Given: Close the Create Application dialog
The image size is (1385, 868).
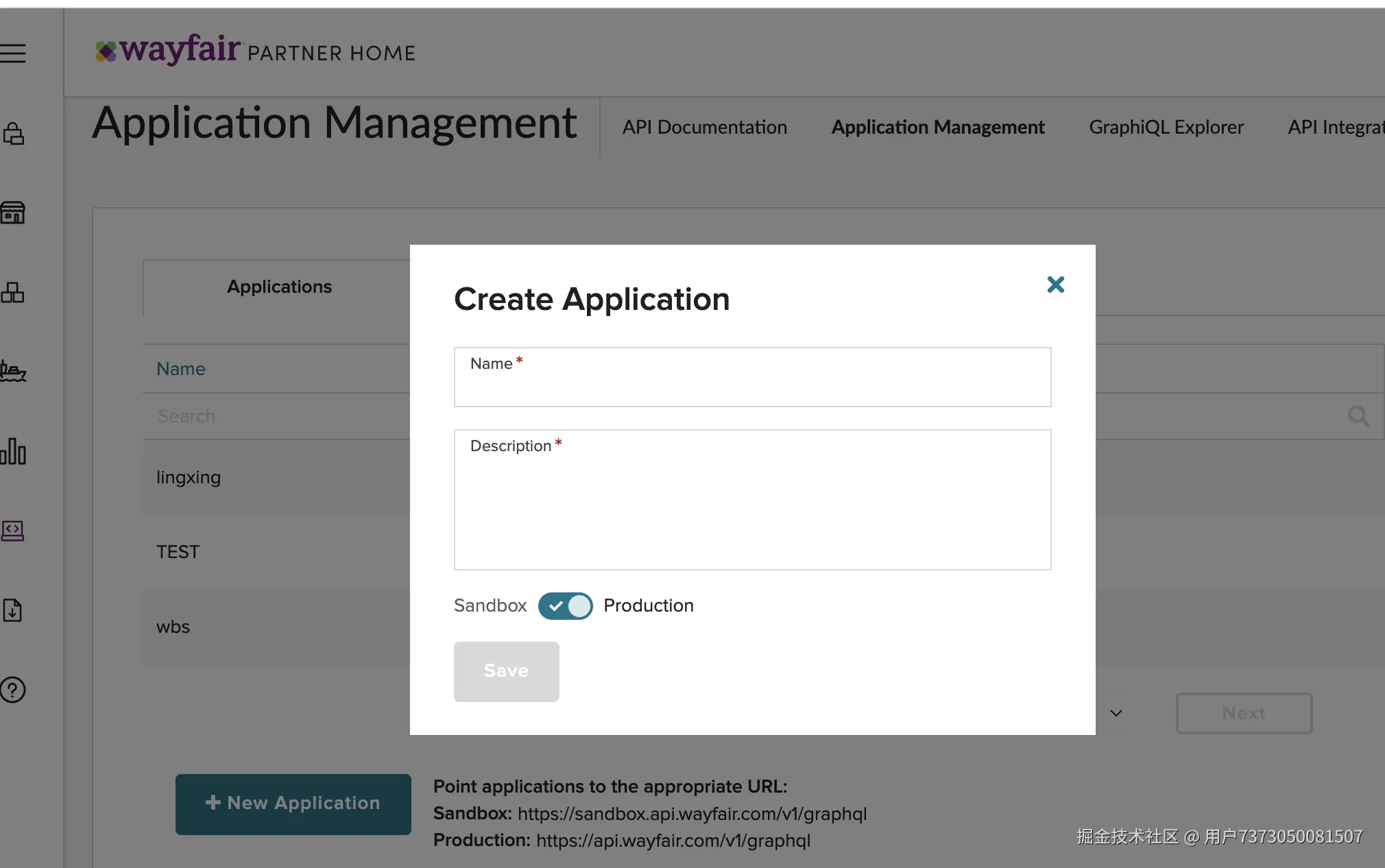Looking at the screenshot, I should [x=1055, y=285].
